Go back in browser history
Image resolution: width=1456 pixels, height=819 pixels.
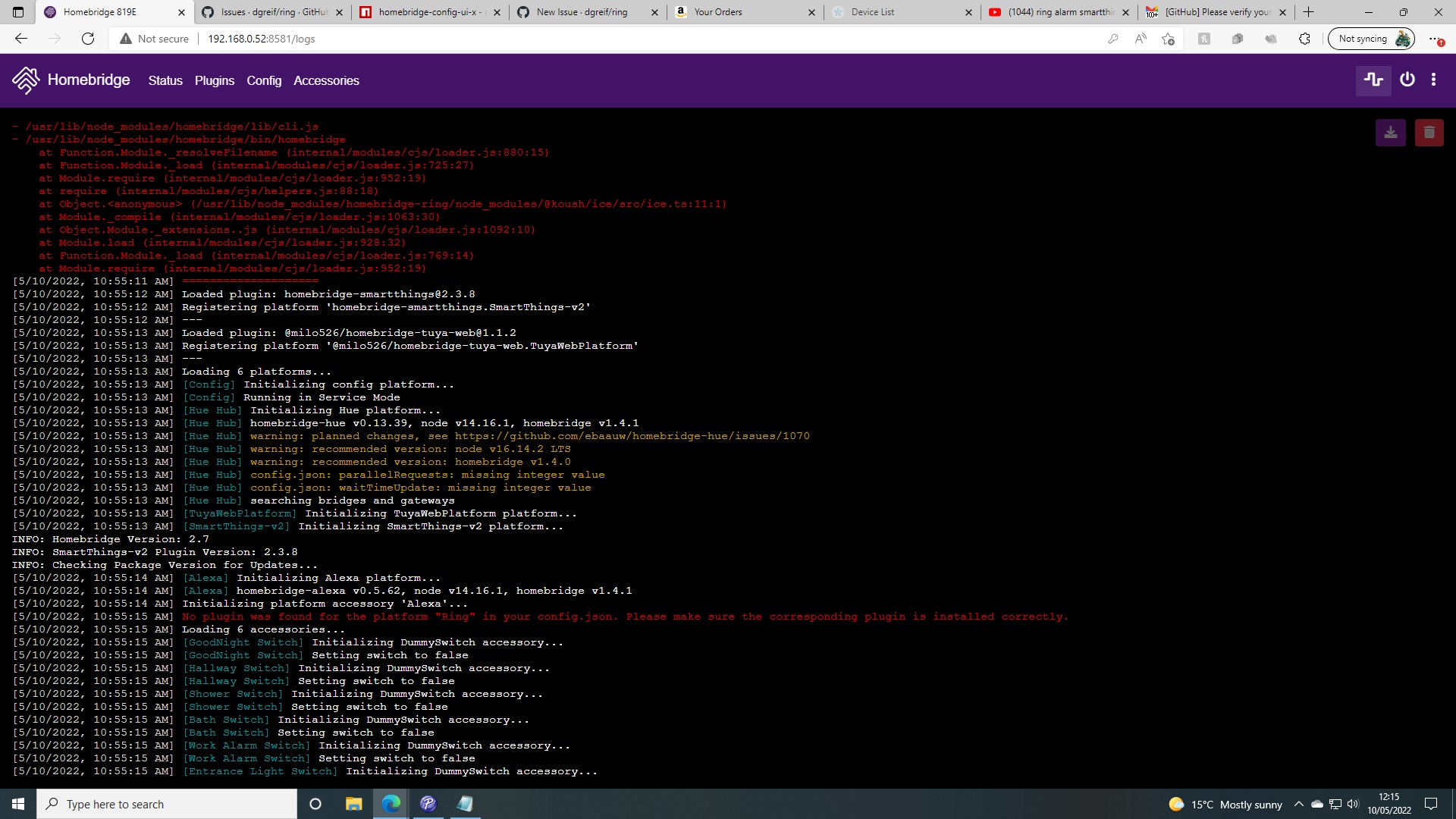point(21,39)
